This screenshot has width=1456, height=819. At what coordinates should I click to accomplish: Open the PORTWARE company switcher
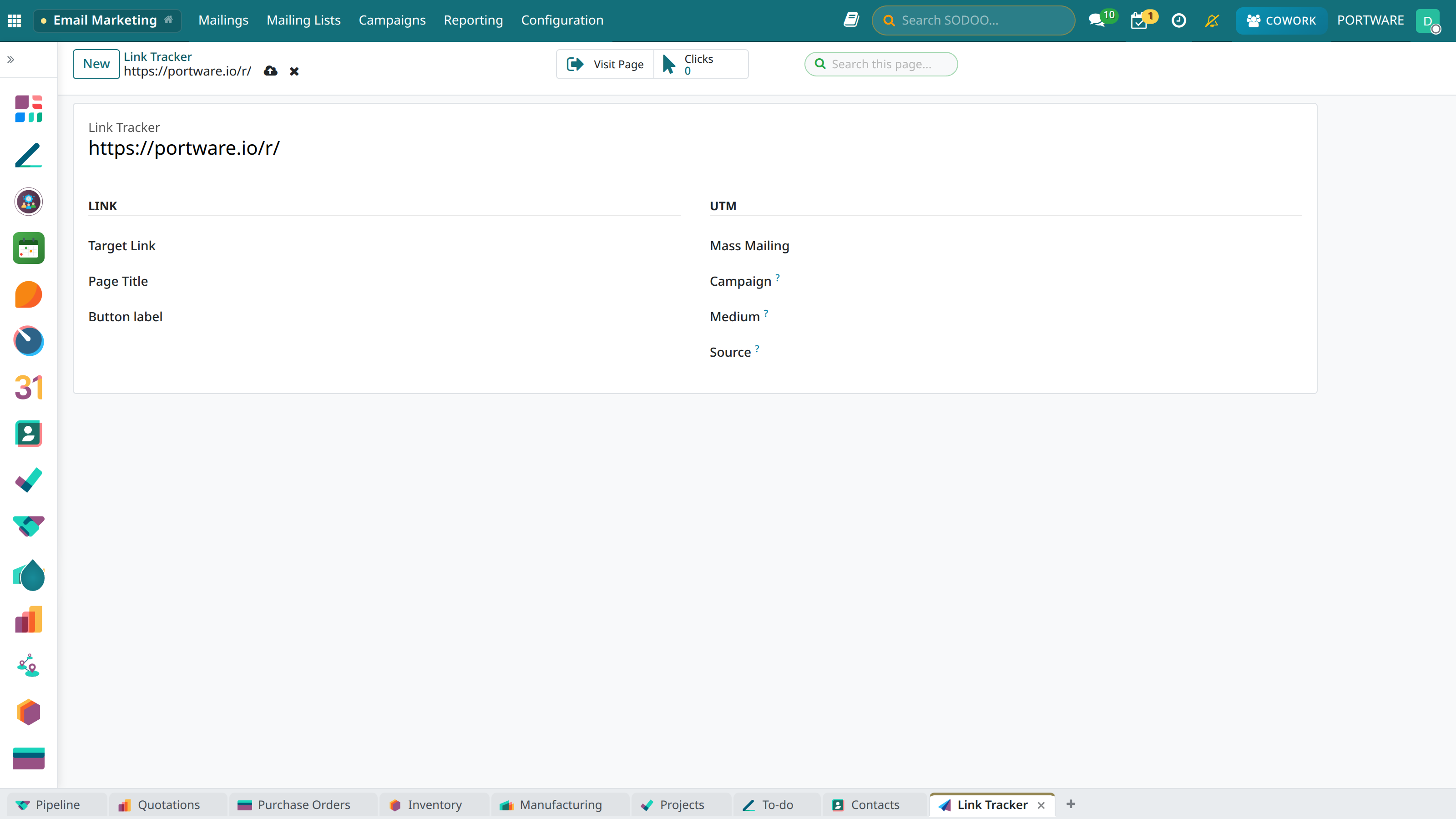coord(1370,20)
